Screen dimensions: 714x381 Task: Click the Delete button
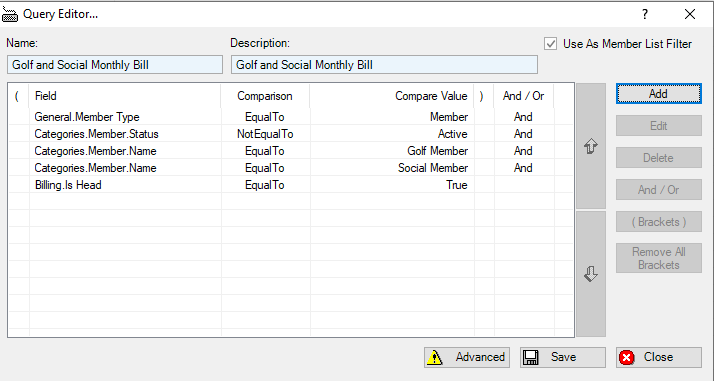point(658,158)
